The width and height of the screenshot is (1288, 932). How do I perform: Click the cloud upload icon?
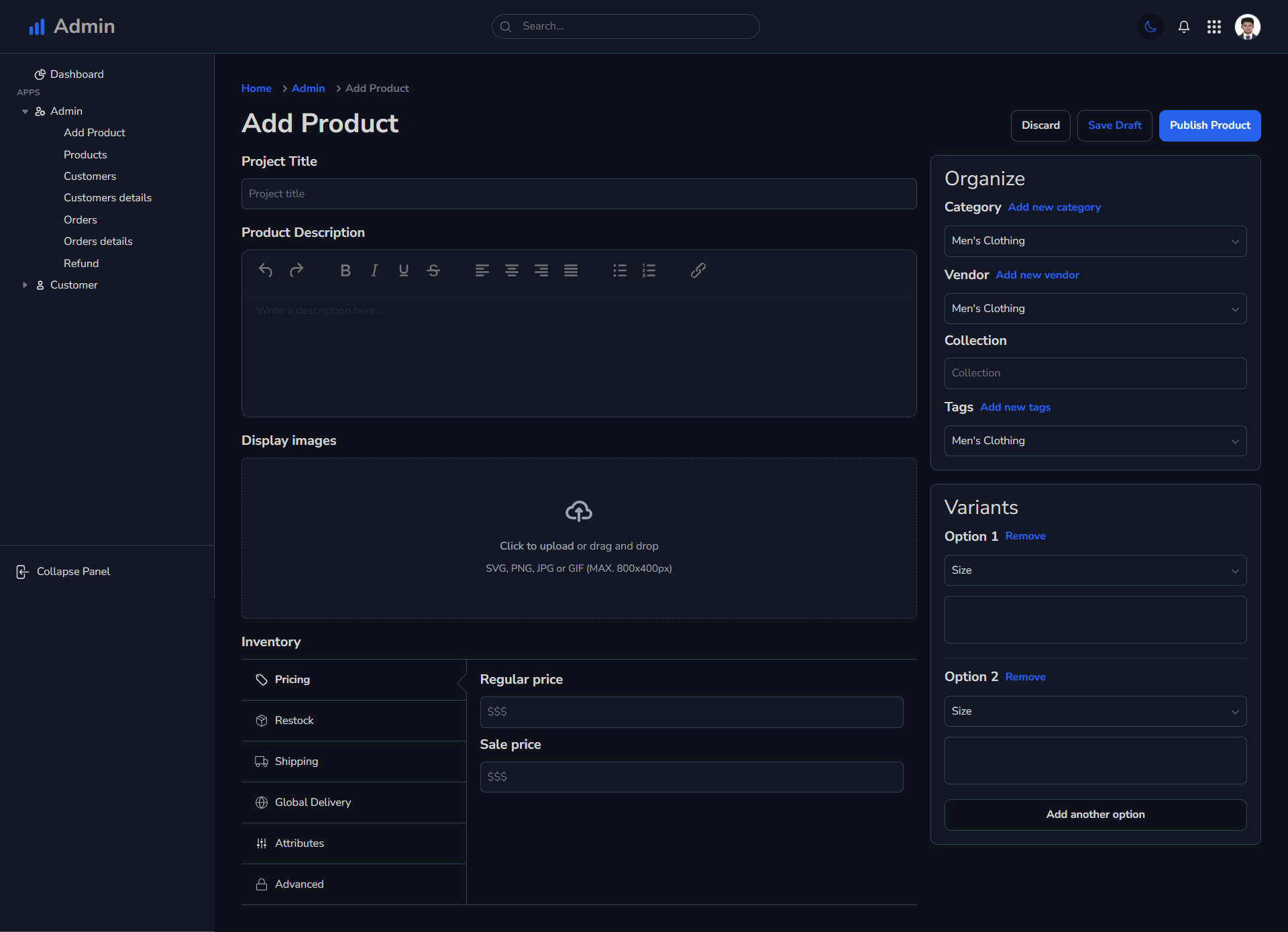point(579,511)
